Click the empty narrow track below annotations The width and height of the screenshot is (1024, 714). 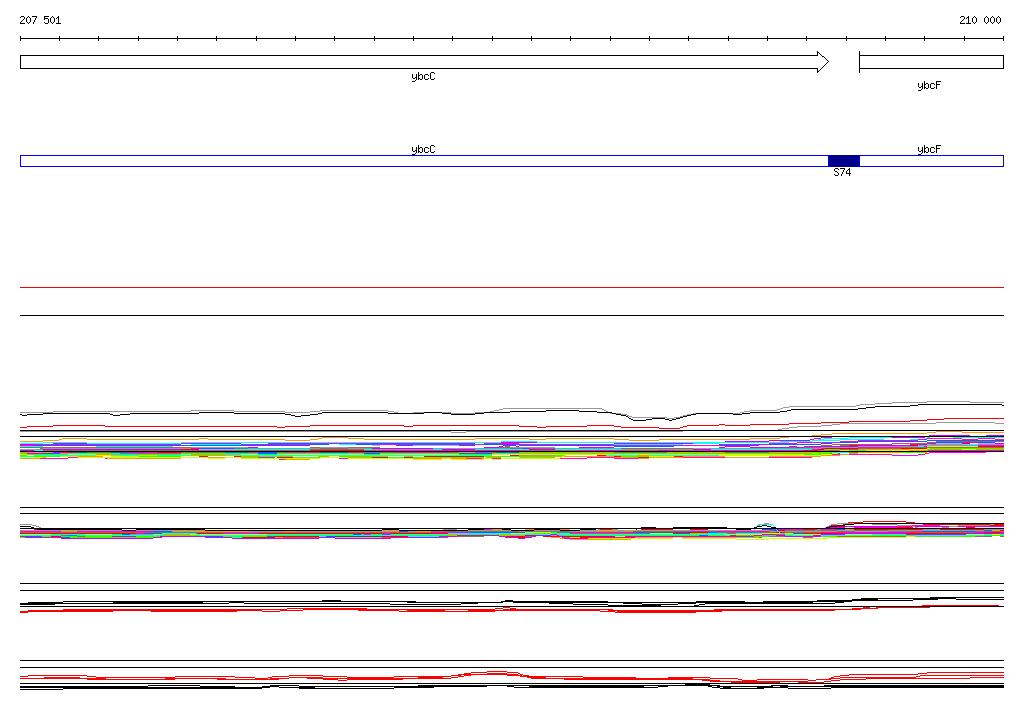pyautogui.click(x=512, y=301)
